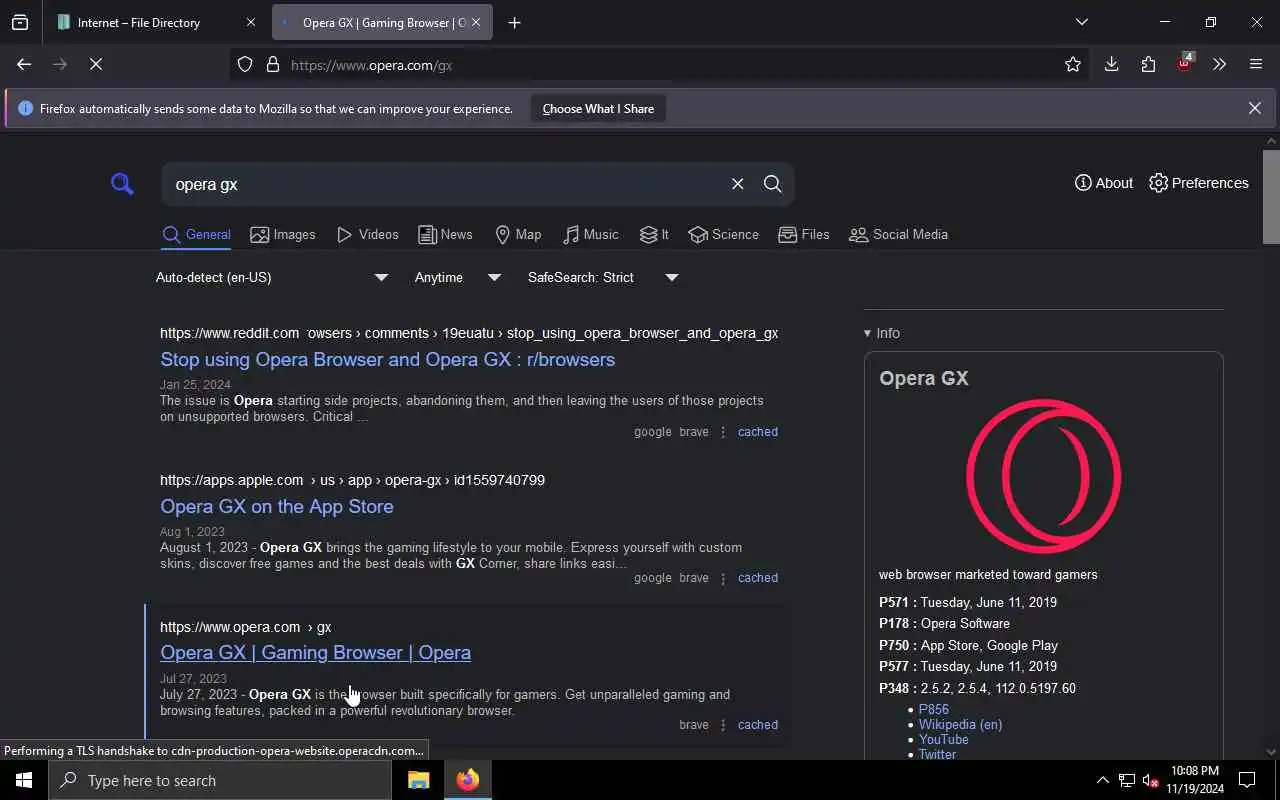1280x800 pixels.
Task: Open the Anytime time range dropdown
Action: (x=458, y=277)
